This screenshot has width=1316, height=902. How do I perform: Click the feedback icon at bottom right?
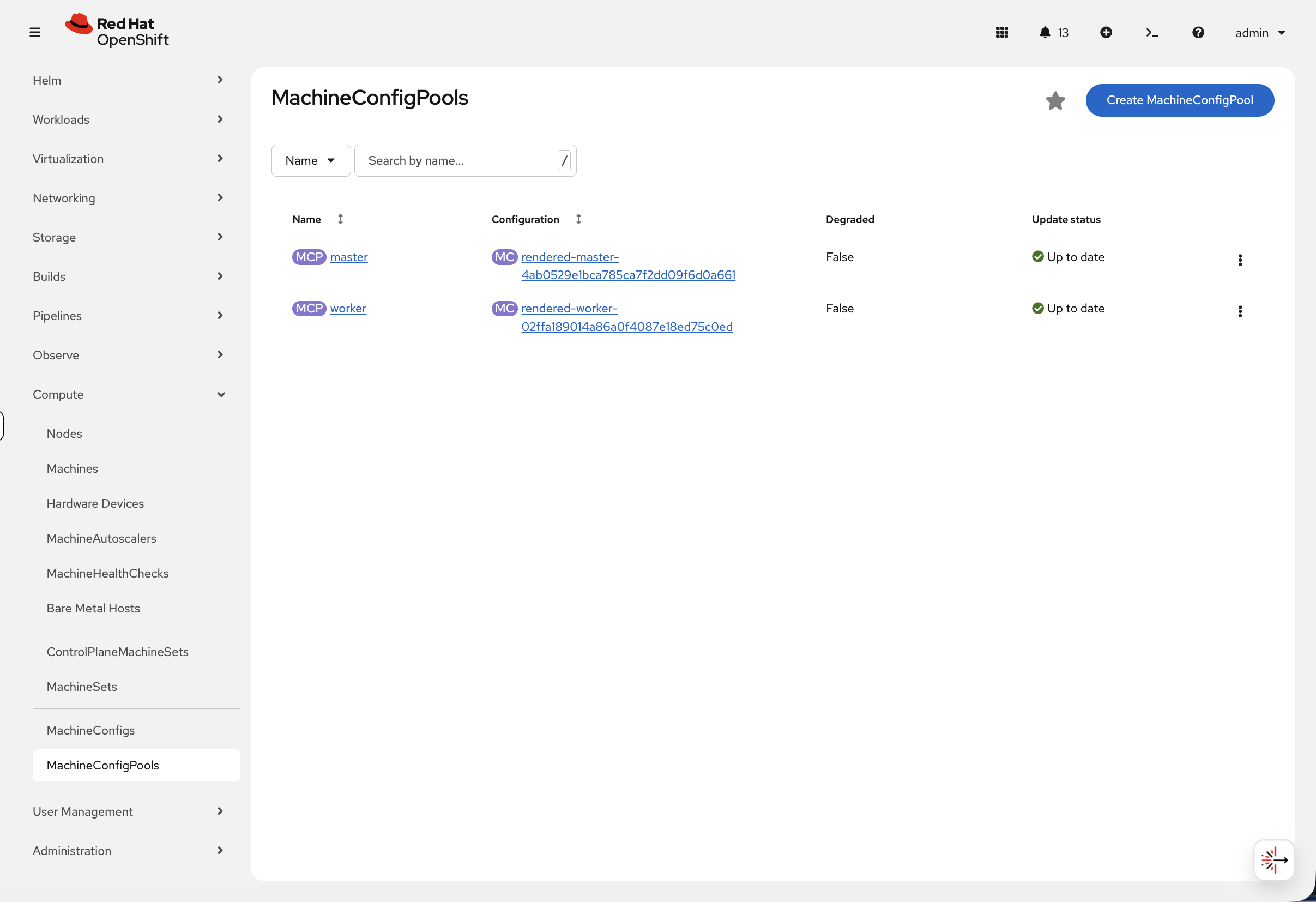click(x=1274, y=860)
